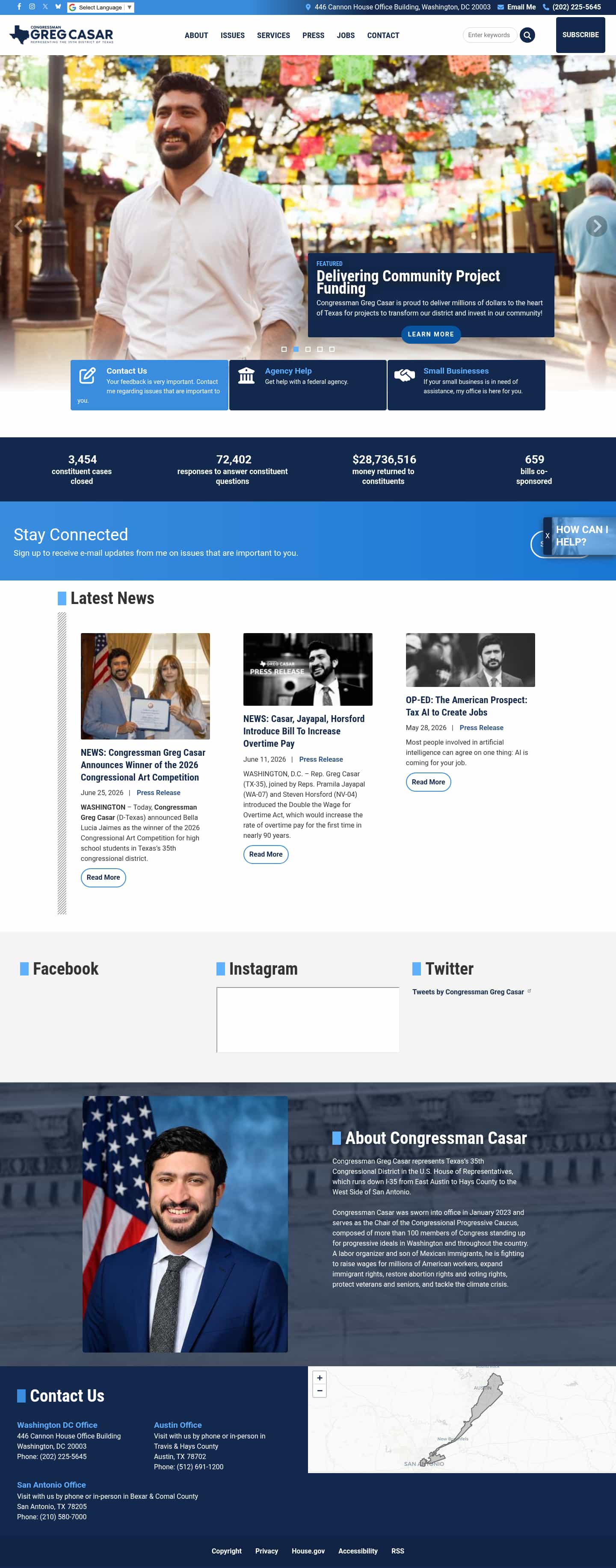Open the Instagram icon in top bar
Screen dimensions: 616x1568
[x=32, y=7]
